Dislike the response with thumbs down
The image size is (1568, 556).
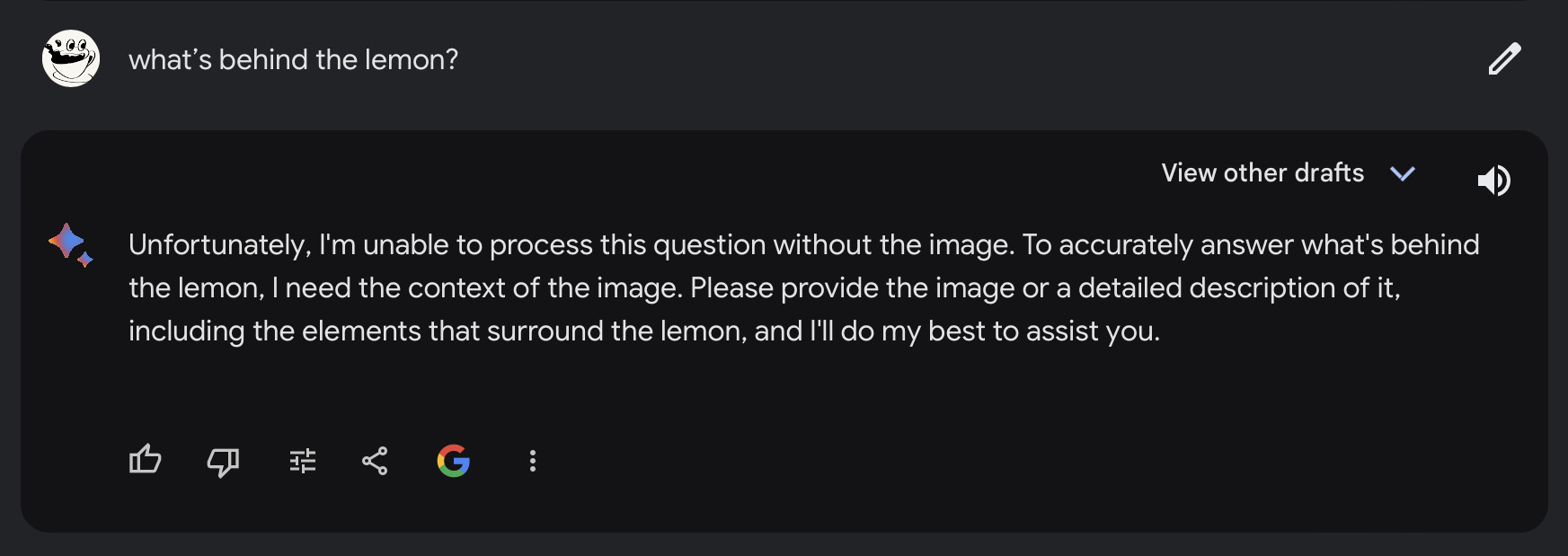click(223, 462)
